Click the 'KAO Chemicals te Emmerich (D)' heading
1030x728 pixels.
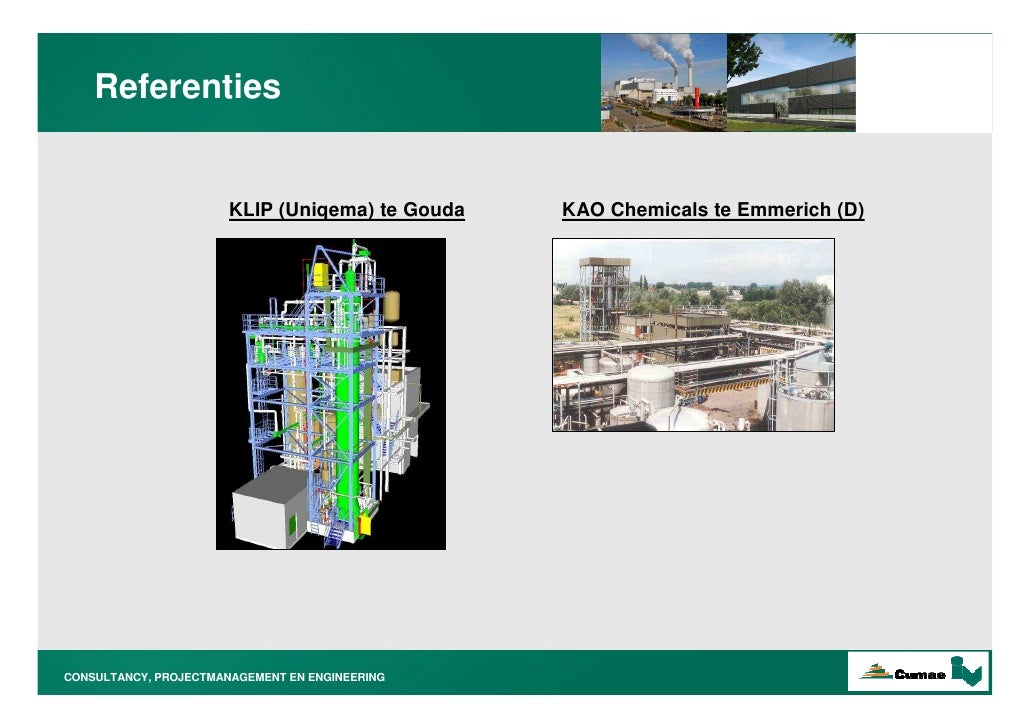point(713,210)
